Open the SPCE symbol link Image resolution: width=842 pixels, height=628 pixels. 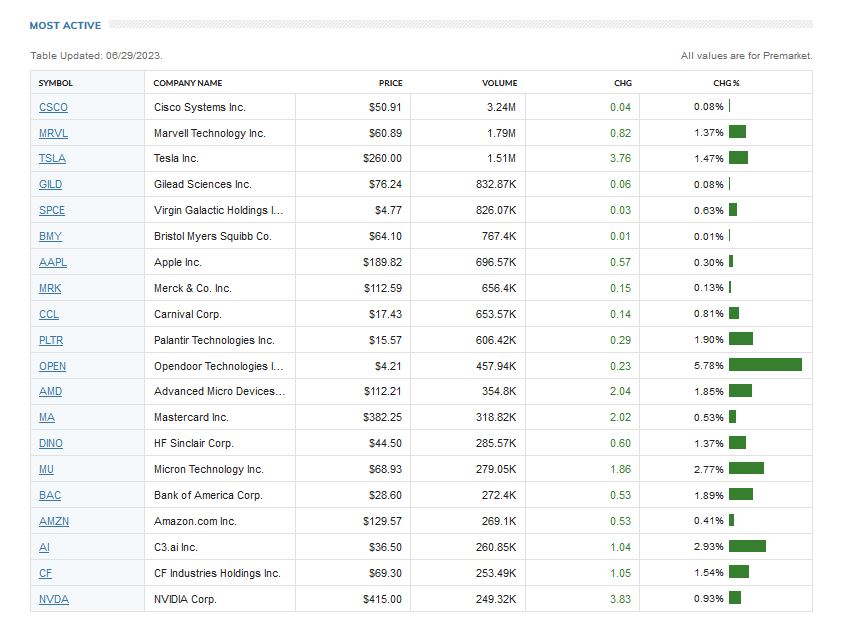pyautogui.click(x=52, y=211)
